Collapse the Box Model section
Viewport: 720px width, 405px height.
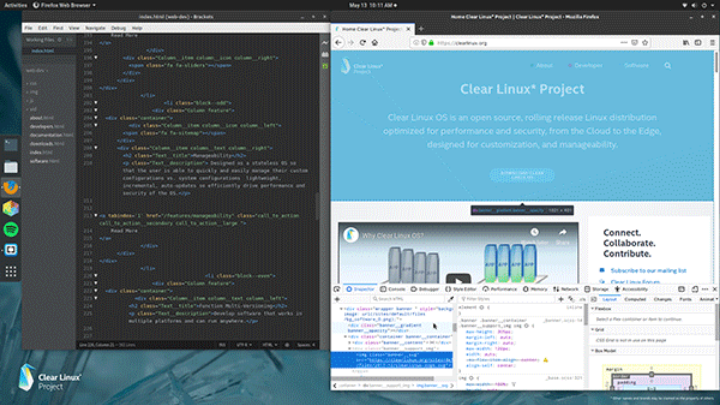(x=593, y=351)
